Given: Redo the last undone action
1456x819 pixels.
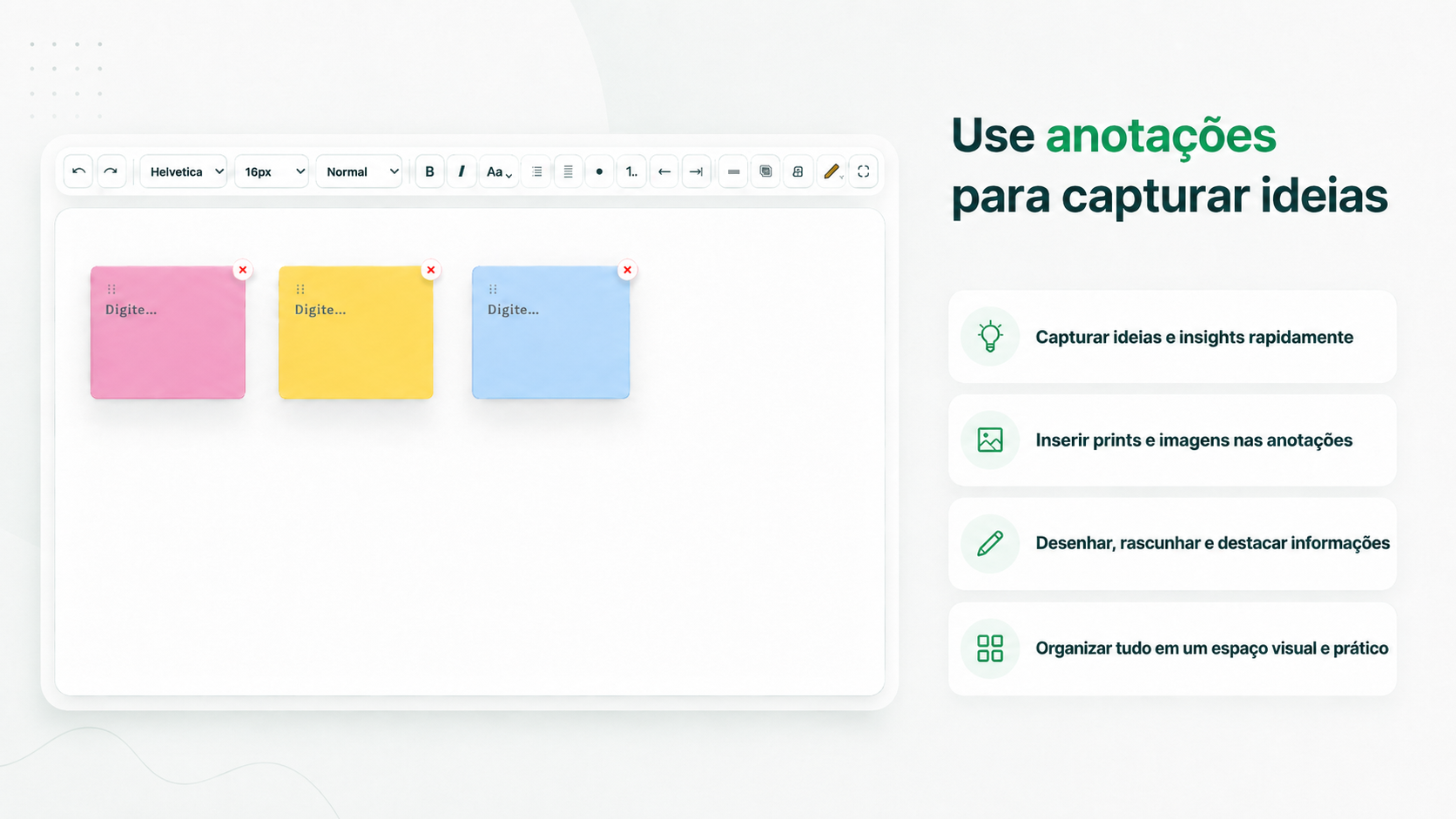Looking at the screenshot, I should 111,171.
